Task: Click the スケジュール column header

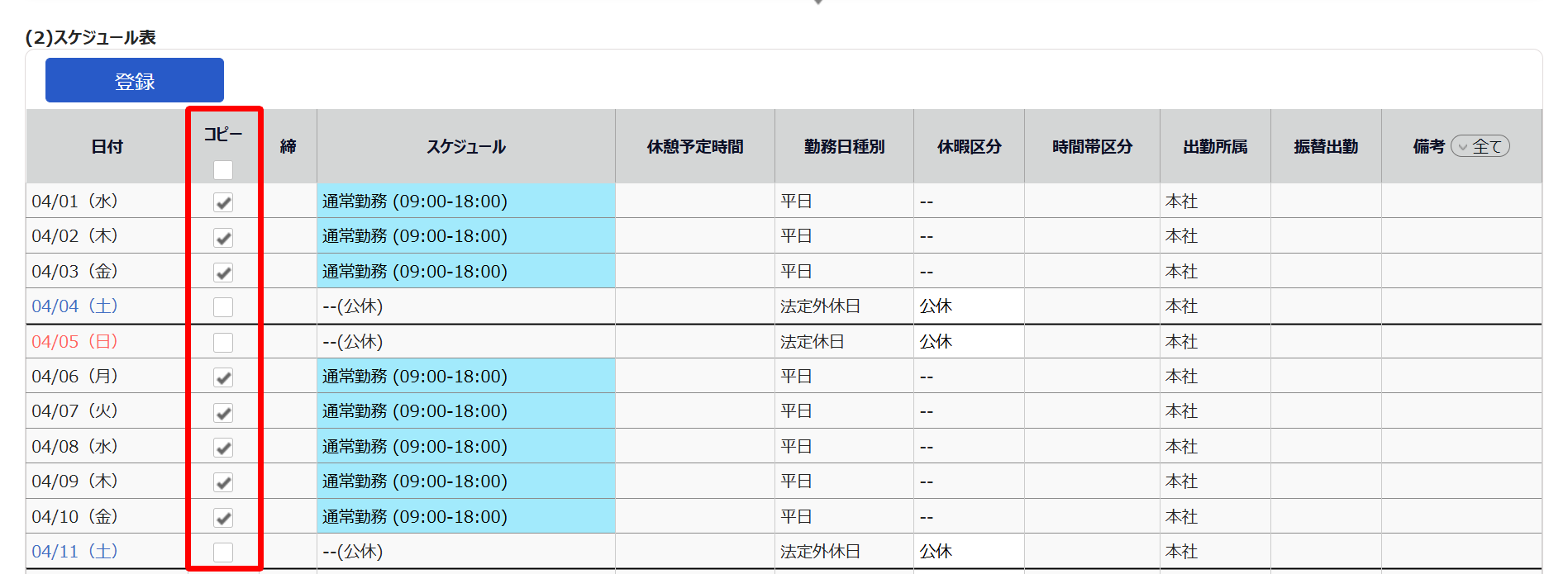Action: [466, 146]
